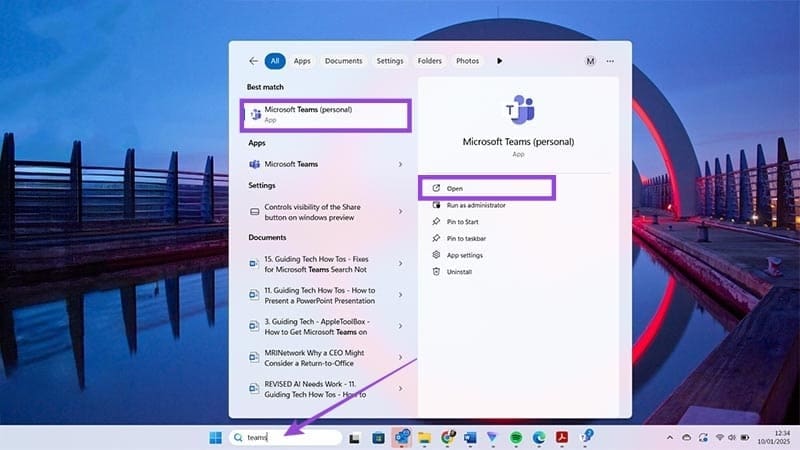Image resolution: width=800 pixels, height=450 pixels.
Task: Click the OneDrive cloud tray icon
Action: coord(687,438)
